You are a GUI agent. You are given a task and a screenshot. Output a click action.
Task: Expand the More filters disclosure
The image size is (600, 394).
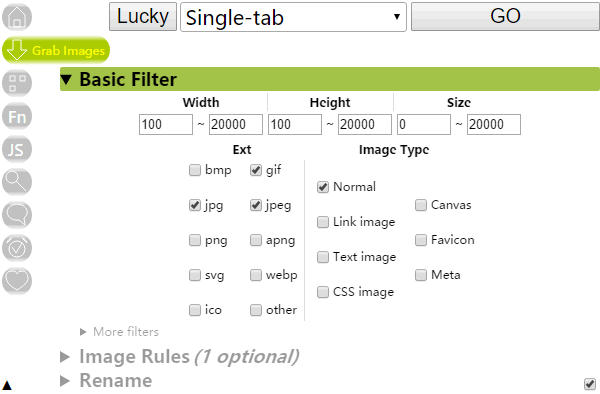119,332
